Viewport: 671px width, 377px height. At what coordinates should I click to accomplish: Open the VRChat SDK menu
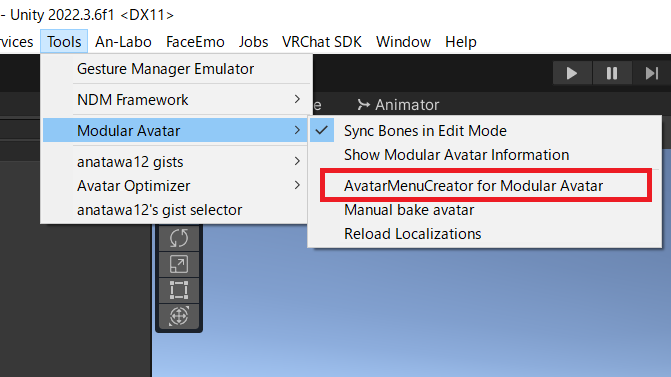(x=322, y=42)
